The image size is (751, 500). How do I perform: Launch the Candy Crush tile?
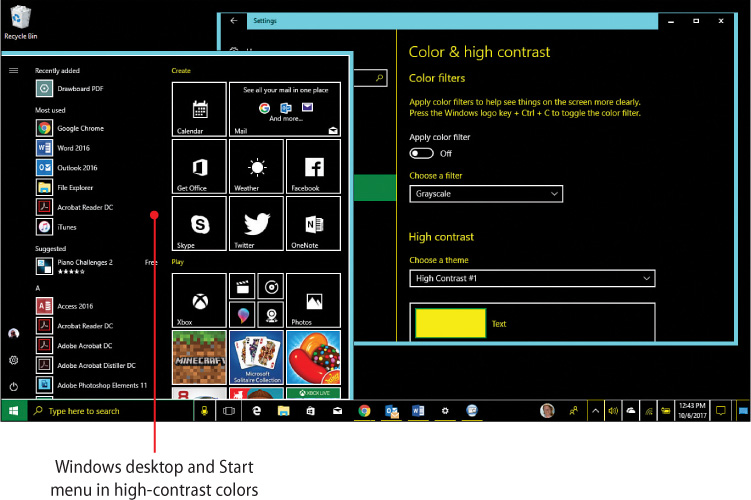click(313, 357)
